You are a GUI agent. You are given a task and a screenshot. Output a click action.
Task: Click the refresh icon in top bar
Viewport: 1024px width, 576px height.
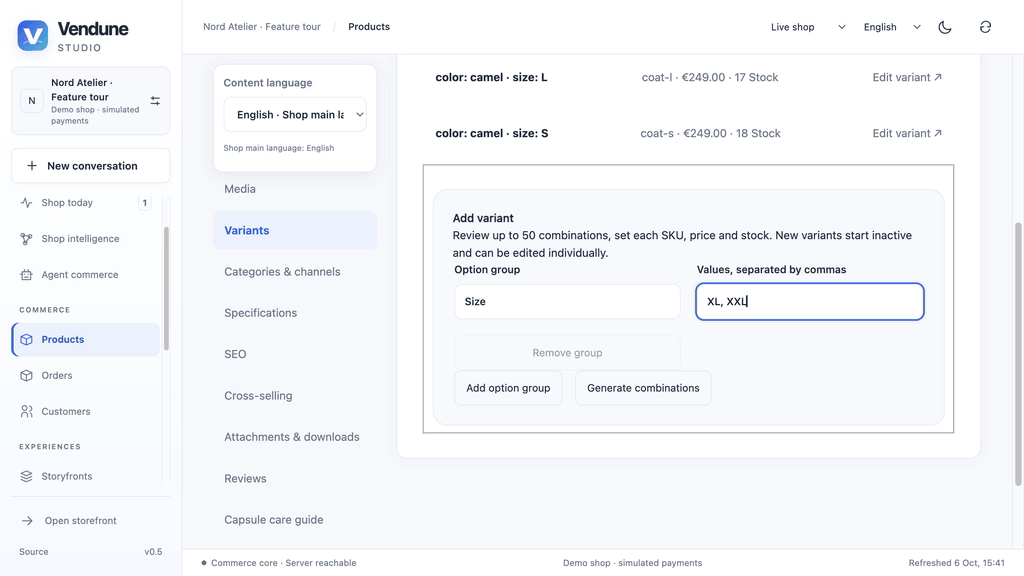click(985, 27)
